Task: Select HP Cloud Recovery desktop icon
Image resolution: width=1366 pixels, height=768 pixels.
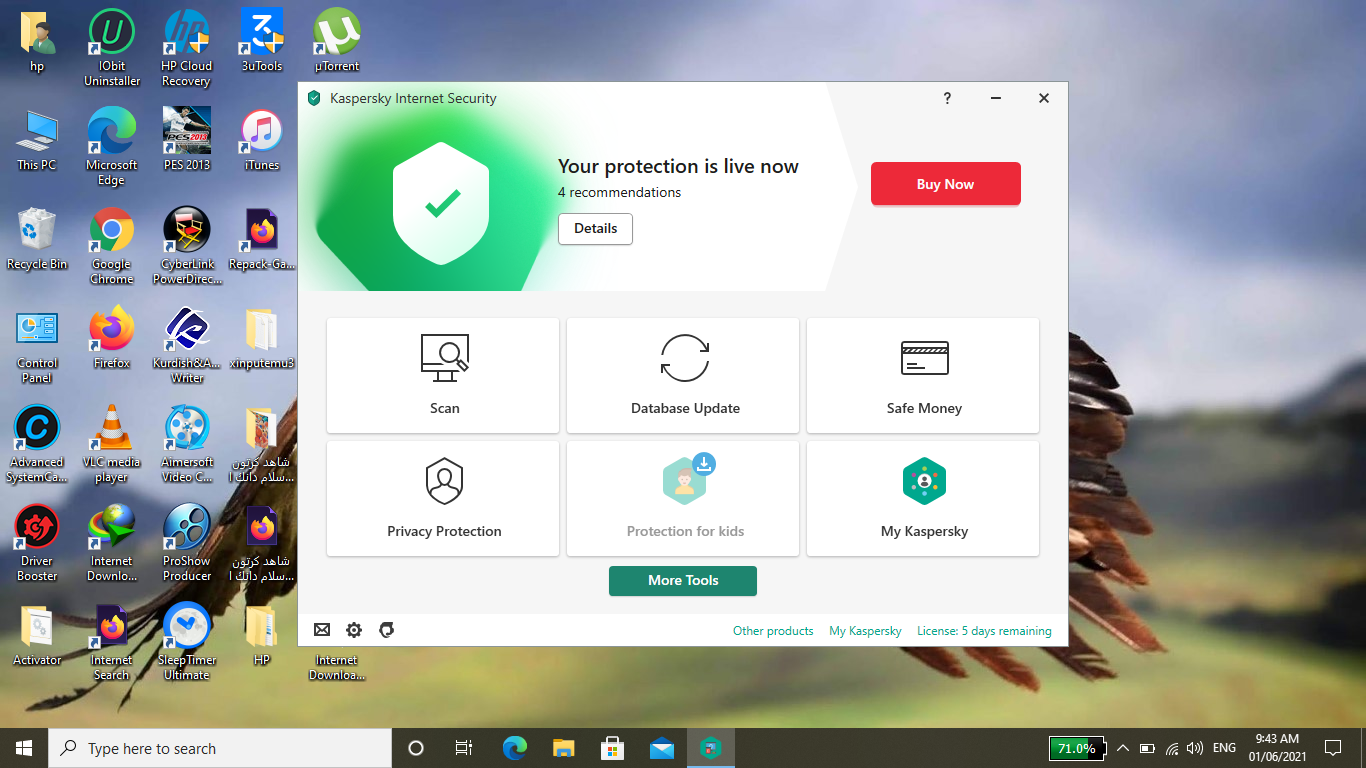Action: click(186, 48)
